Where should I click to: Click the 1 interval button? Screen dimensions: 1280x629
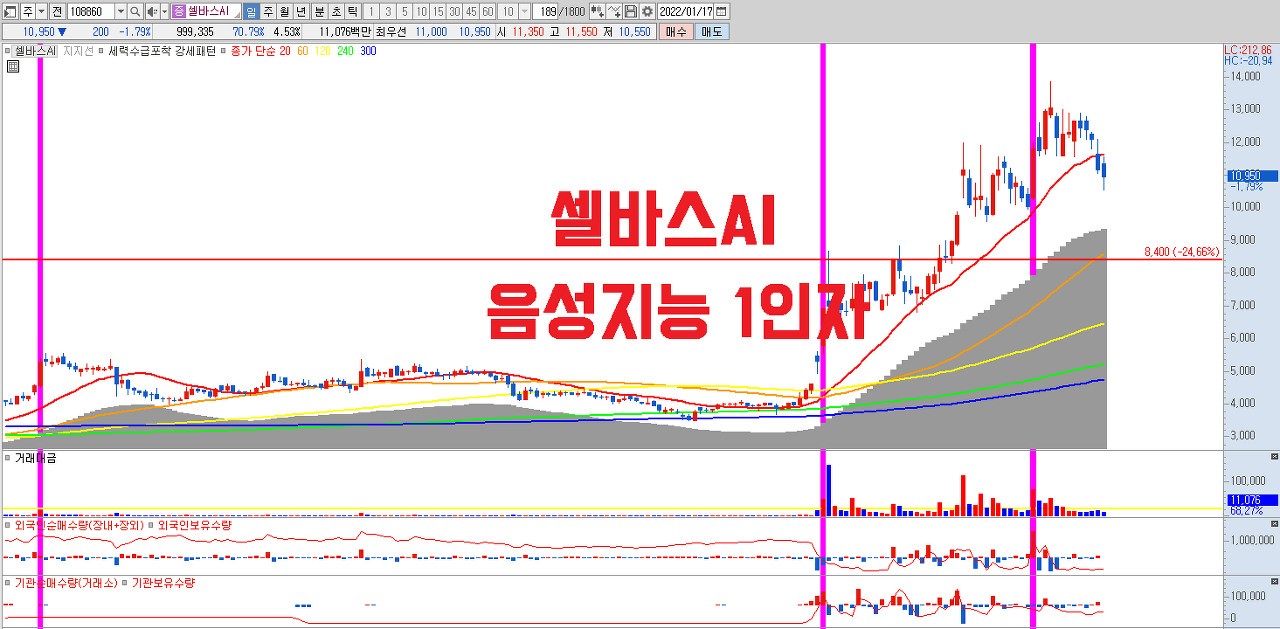pyautogui.click(x=371, y=12)
